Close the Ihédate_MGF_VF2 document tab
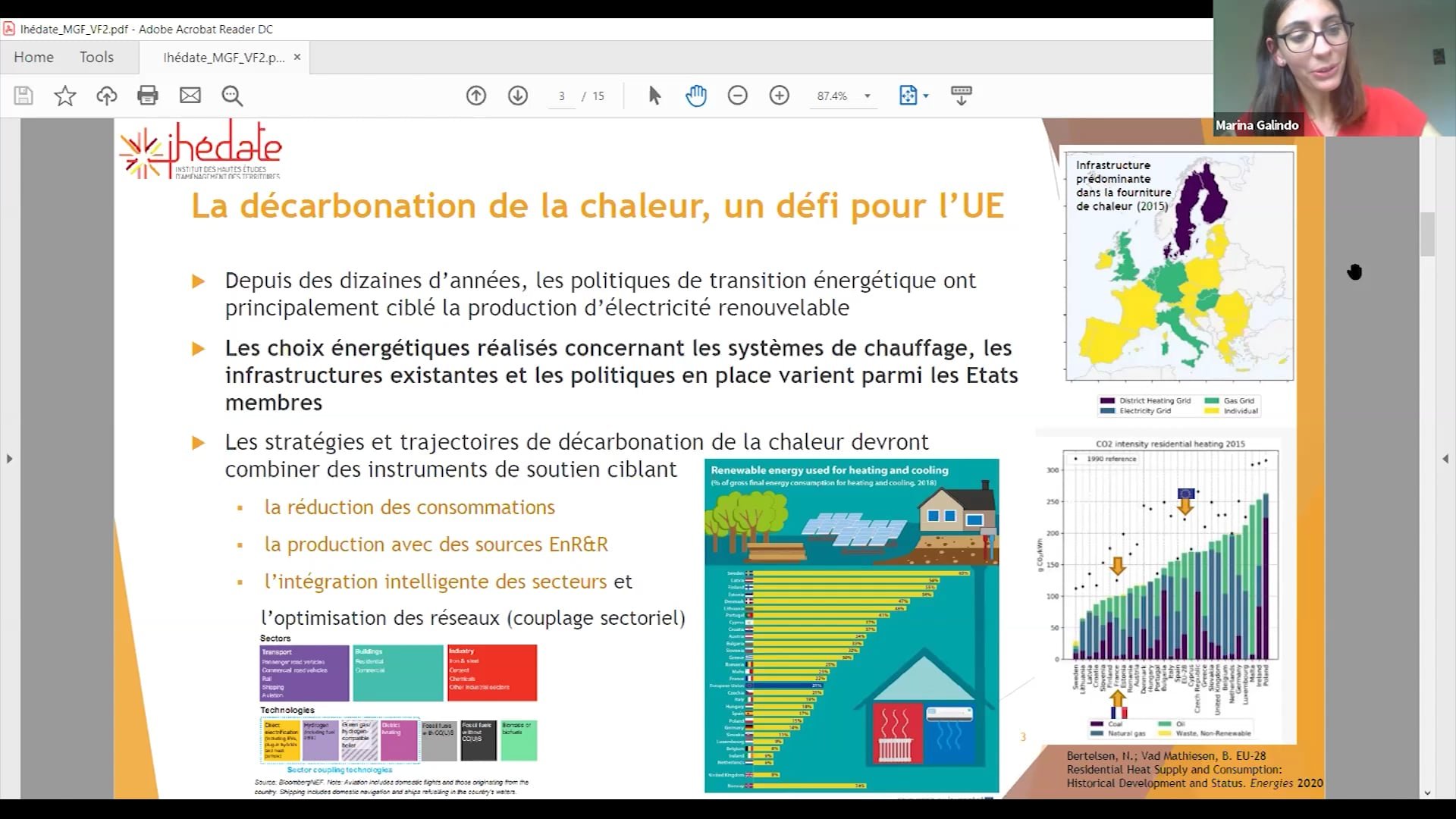The height and width of the screenshot is (819, 1456). (x=297, y=58)
